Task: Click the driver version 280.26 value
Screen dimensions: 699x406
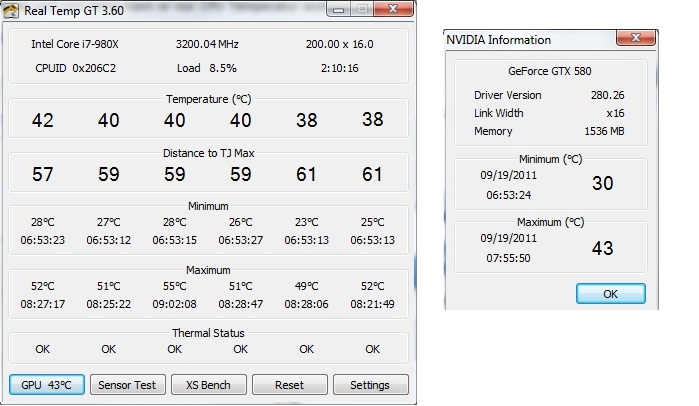Action: 608,95
